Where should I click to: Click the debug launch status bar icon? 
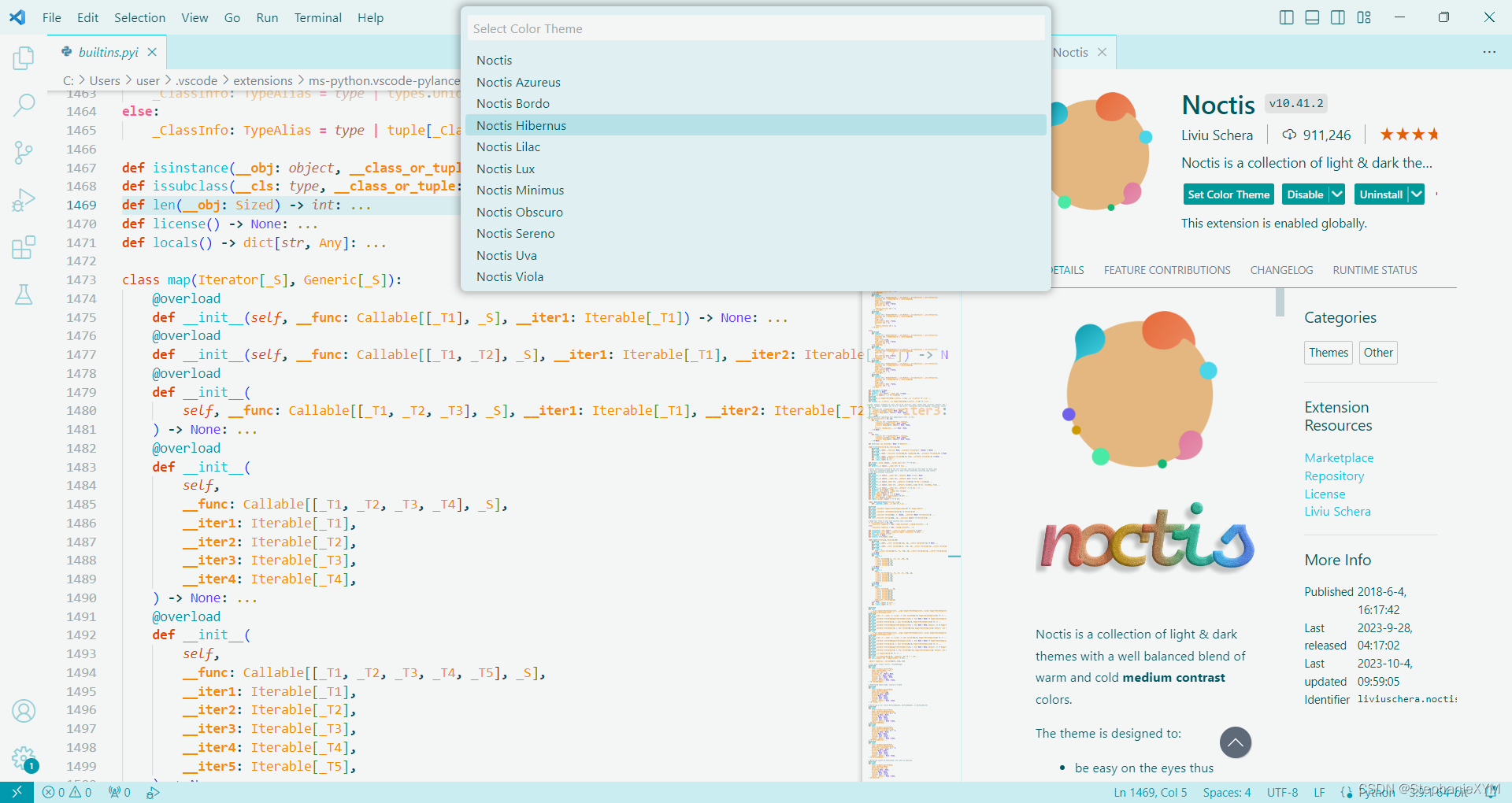(x=153, y=792)
